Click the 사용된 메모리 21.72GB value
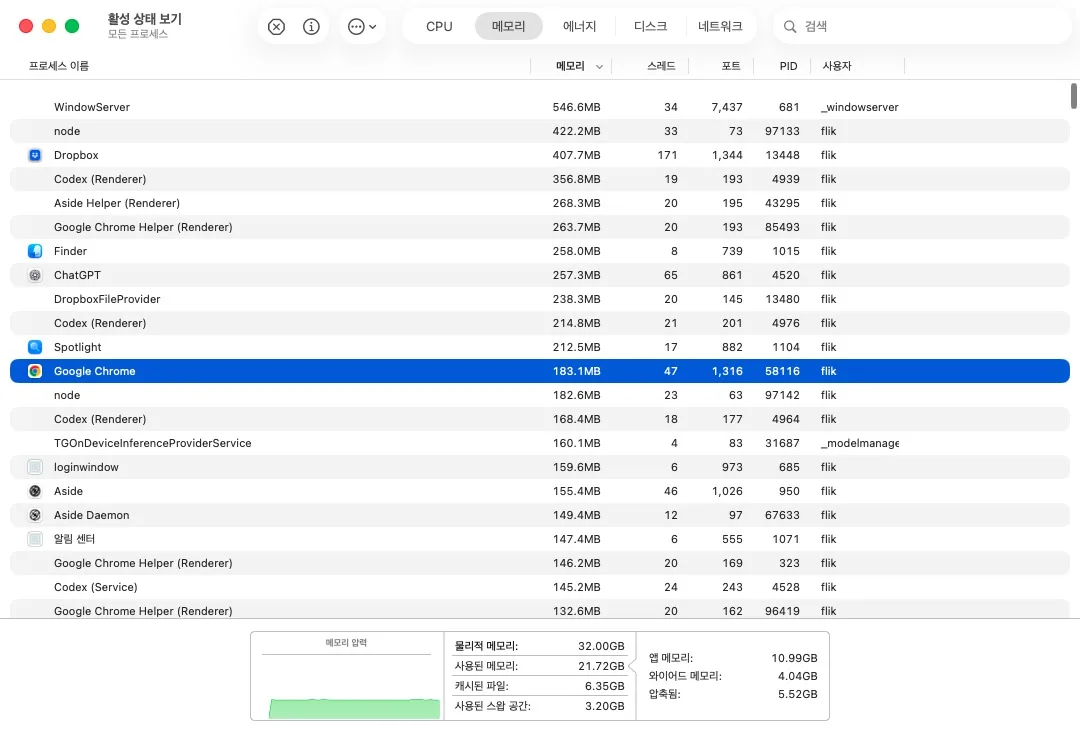 [x=601, y=666]
